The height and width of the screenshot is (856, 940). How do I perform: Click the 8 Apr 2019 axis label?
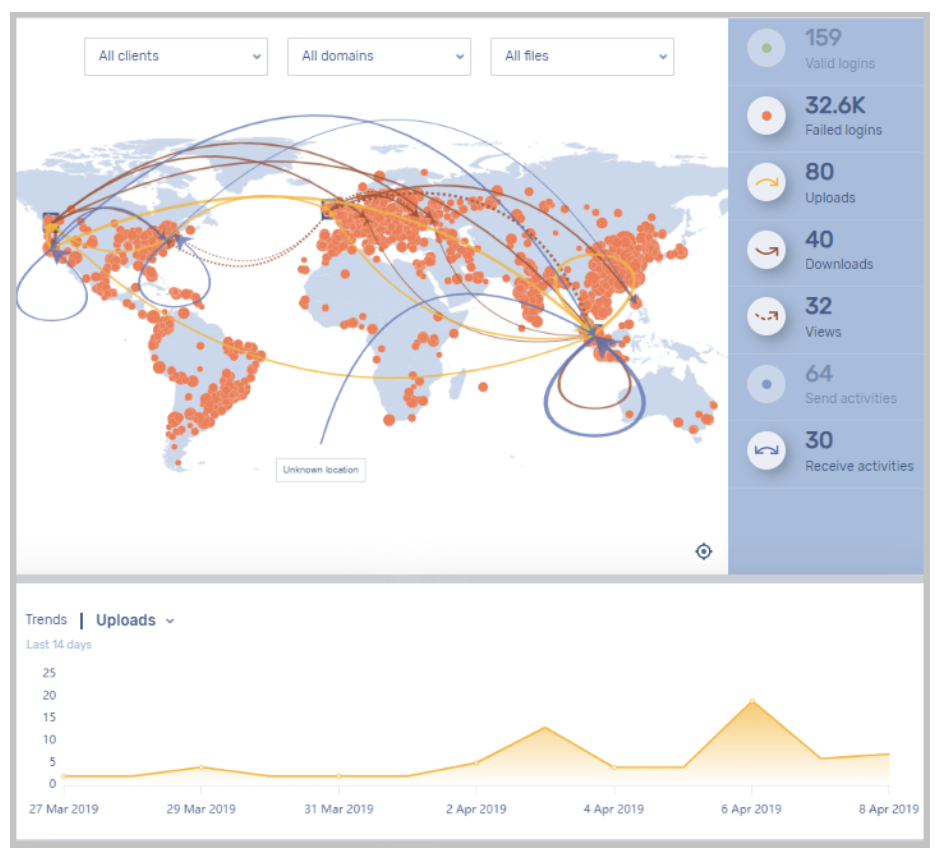[888, 809]
